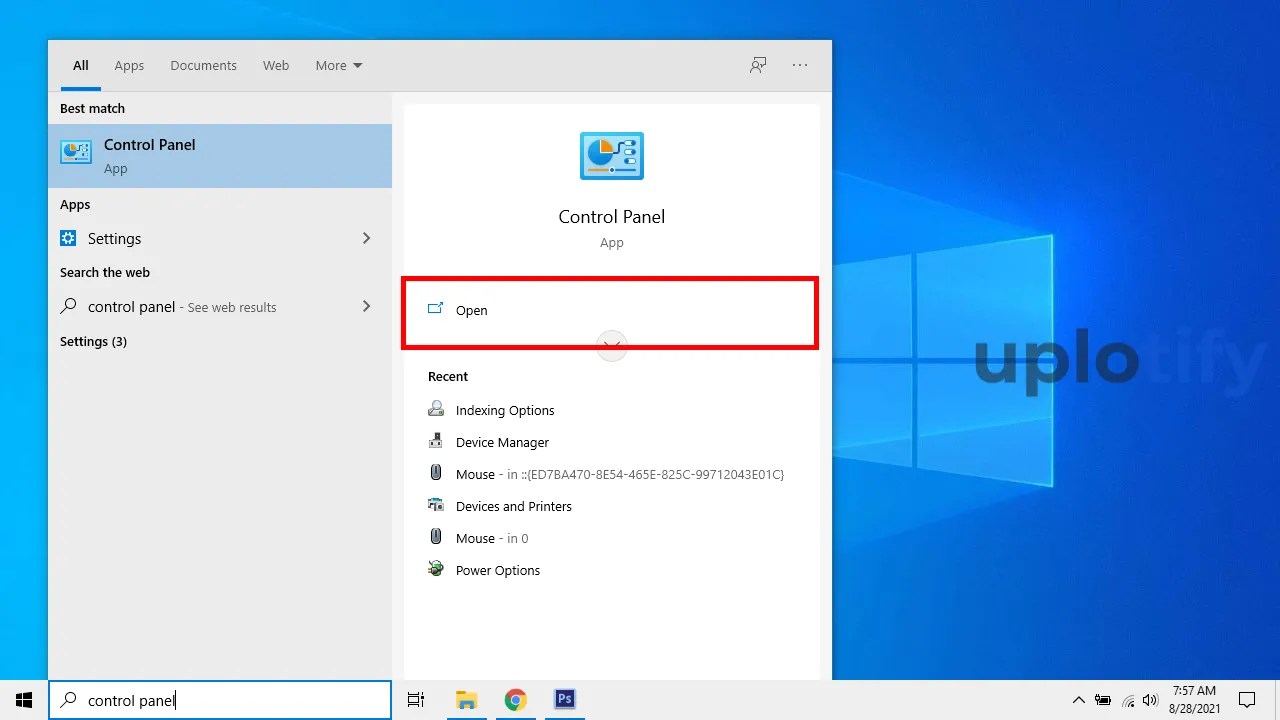The width and height of the screenshot is (1280, 720).
Task: Check the battery status icon
Action: [1103, 700]
